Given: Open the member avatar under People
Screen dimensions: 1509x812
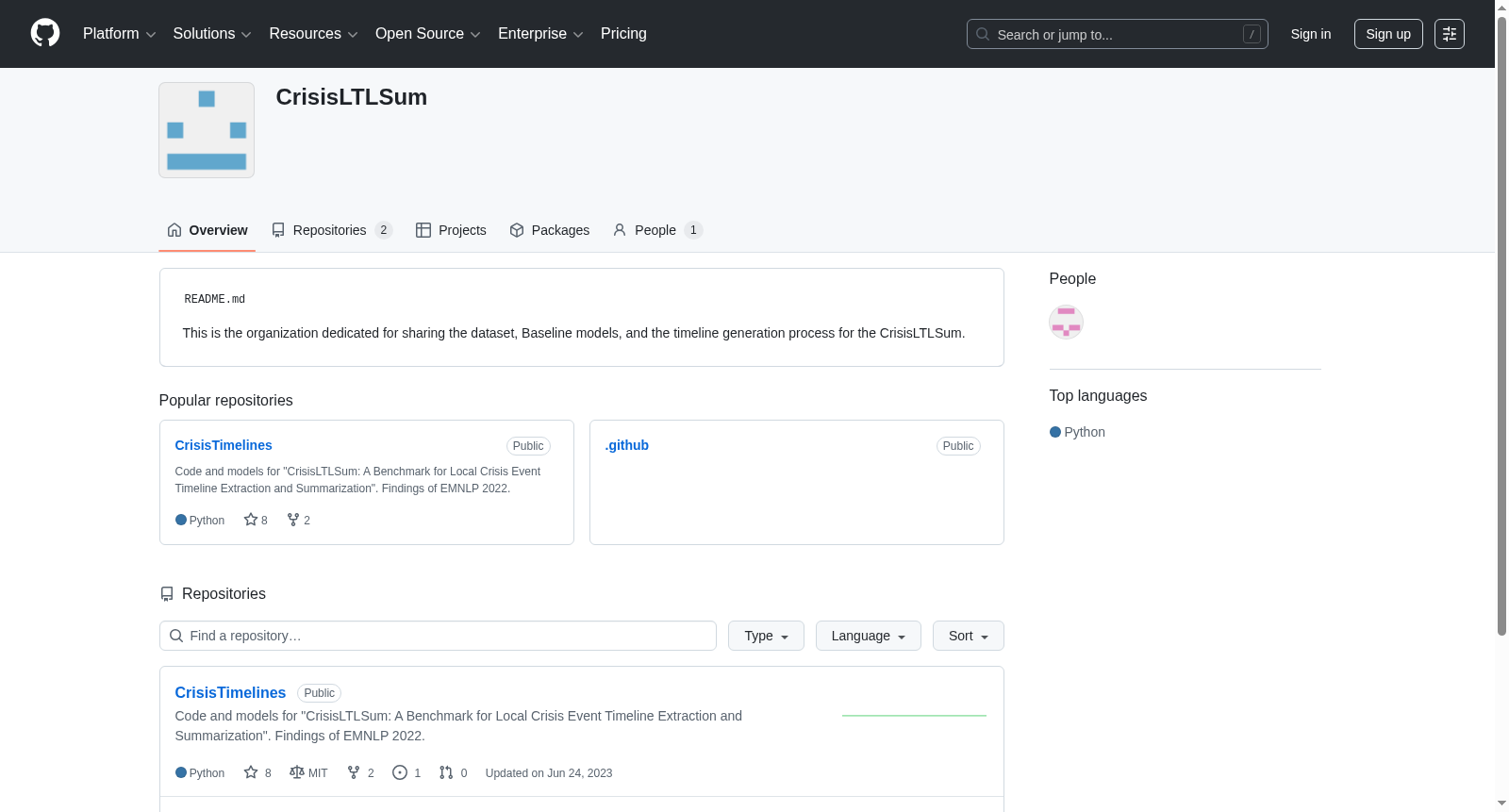Looking at the screenshot, I should (x=1066, y=323).
